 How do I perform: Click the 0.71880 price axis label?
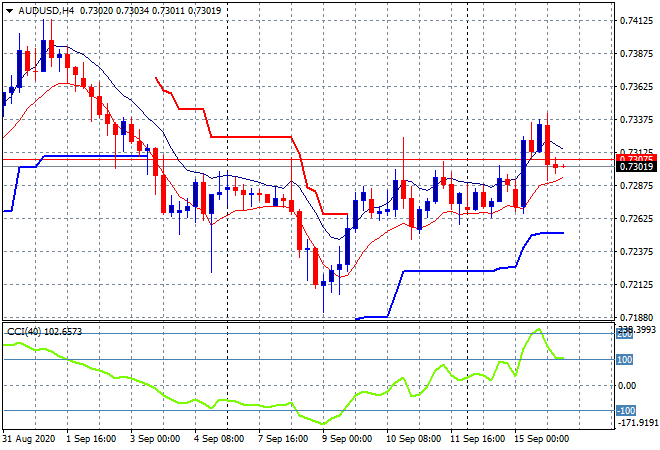pyautogui.click(x=636, y=318)
